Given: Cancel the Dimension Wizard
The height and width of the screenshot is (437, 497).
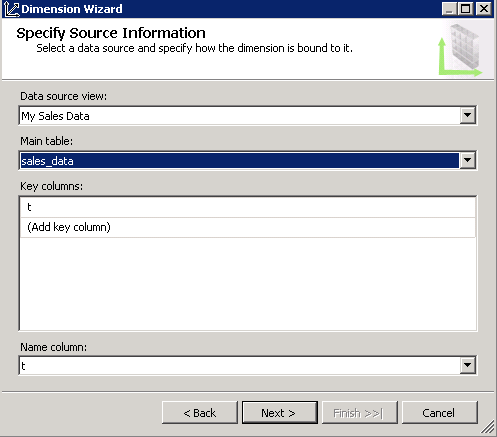Looking at the screenshot, I should click(439, 413).
